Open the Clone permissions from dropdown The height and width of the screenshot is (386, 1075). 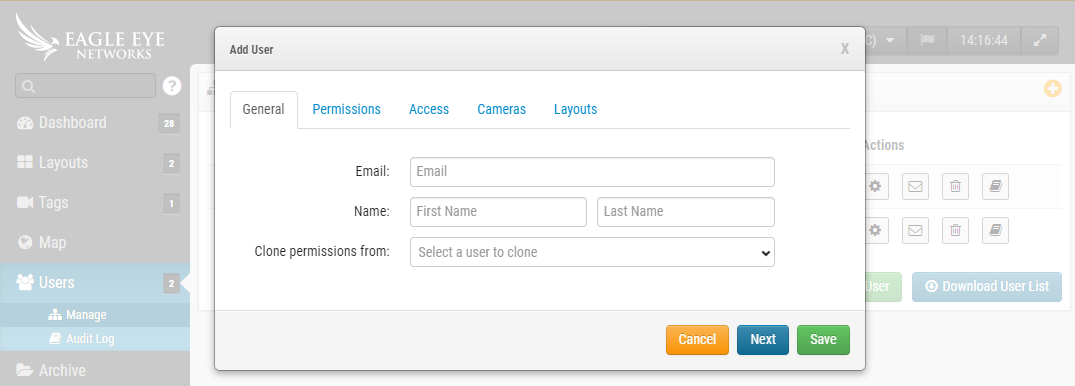coord(592,252)
